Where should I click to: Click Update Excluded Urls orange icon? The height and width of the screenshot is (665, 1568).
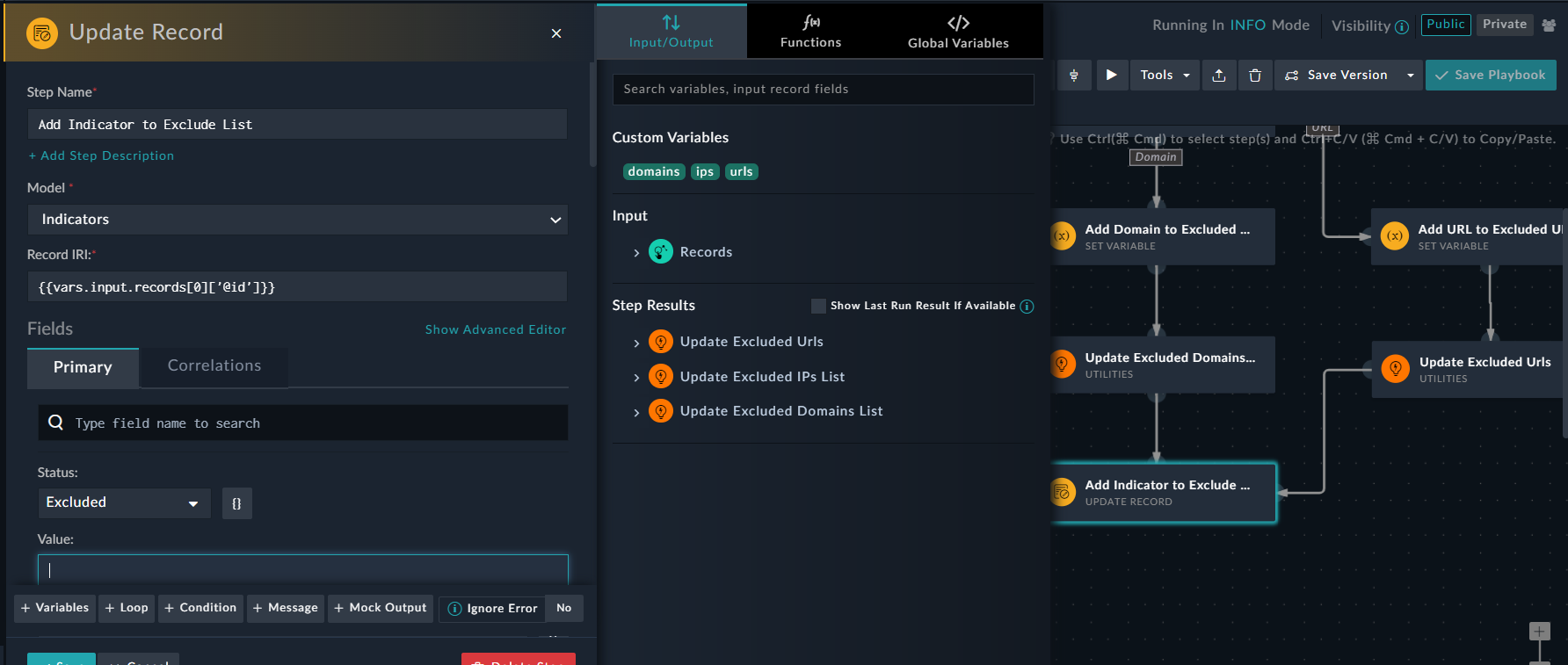(661, 342)
